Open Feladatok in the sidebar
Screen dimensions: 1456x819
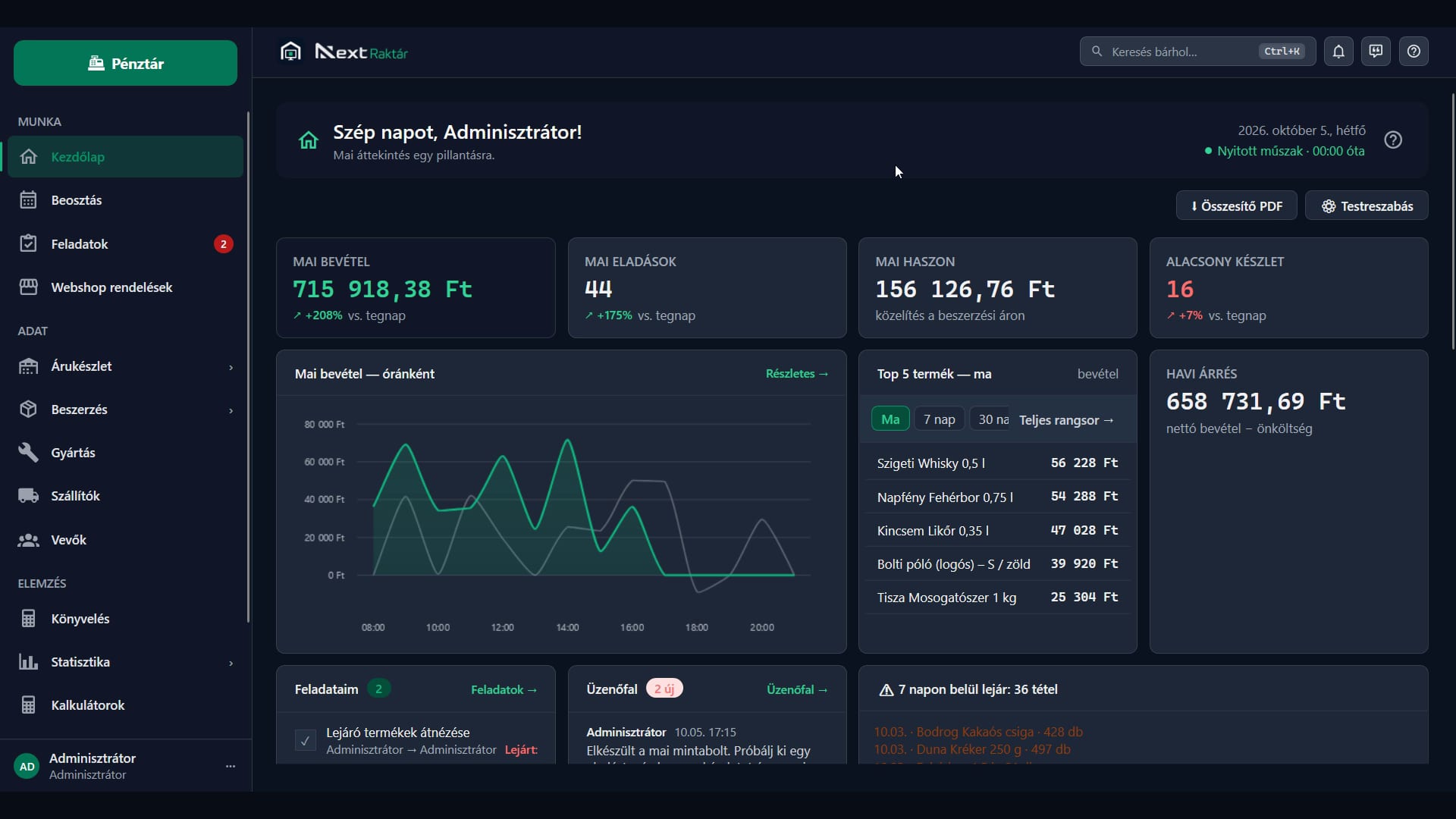(126, 244)
